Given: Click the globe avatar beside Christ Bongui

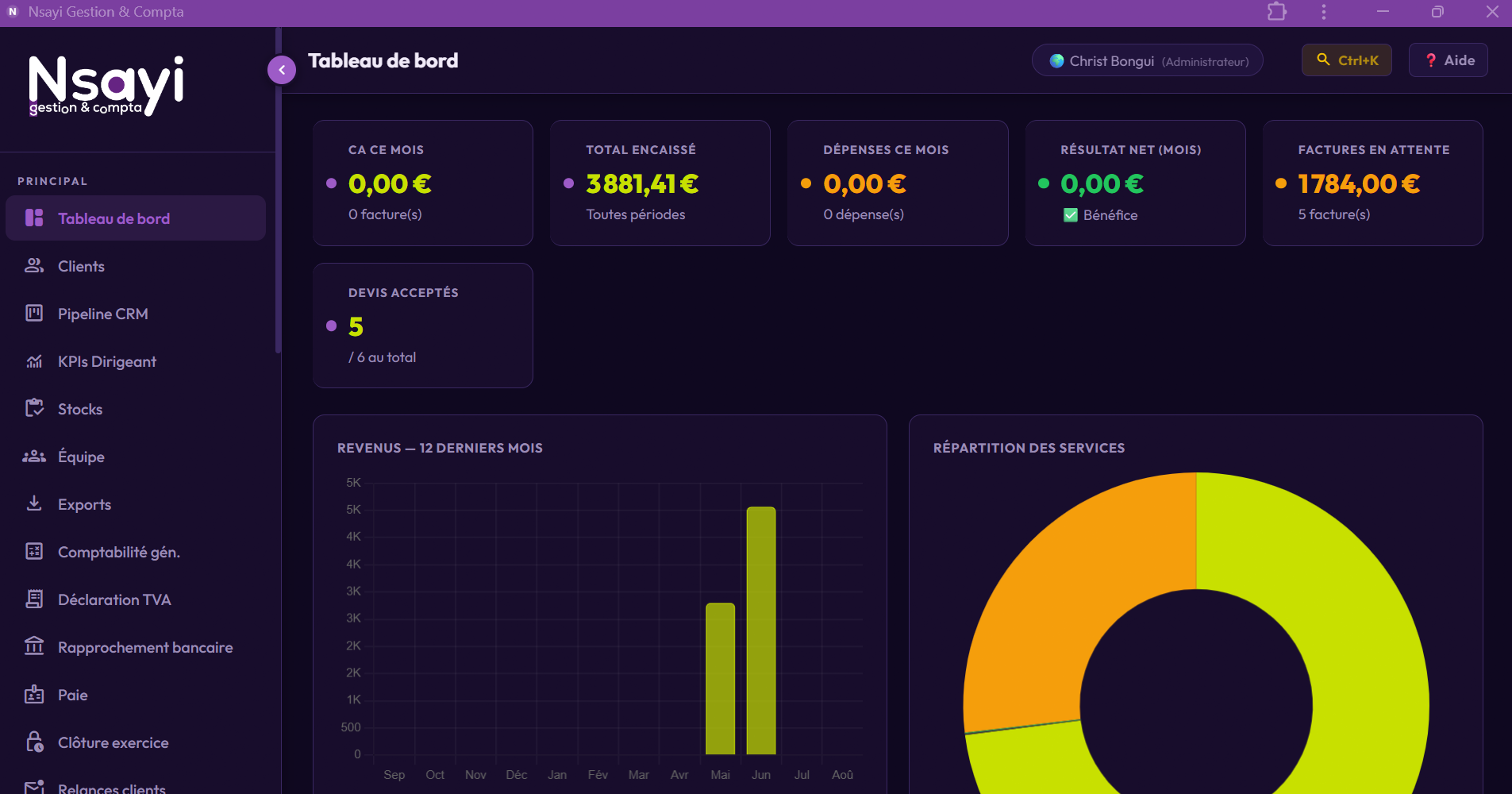Looking at the screenshot, I should 1056,61.
